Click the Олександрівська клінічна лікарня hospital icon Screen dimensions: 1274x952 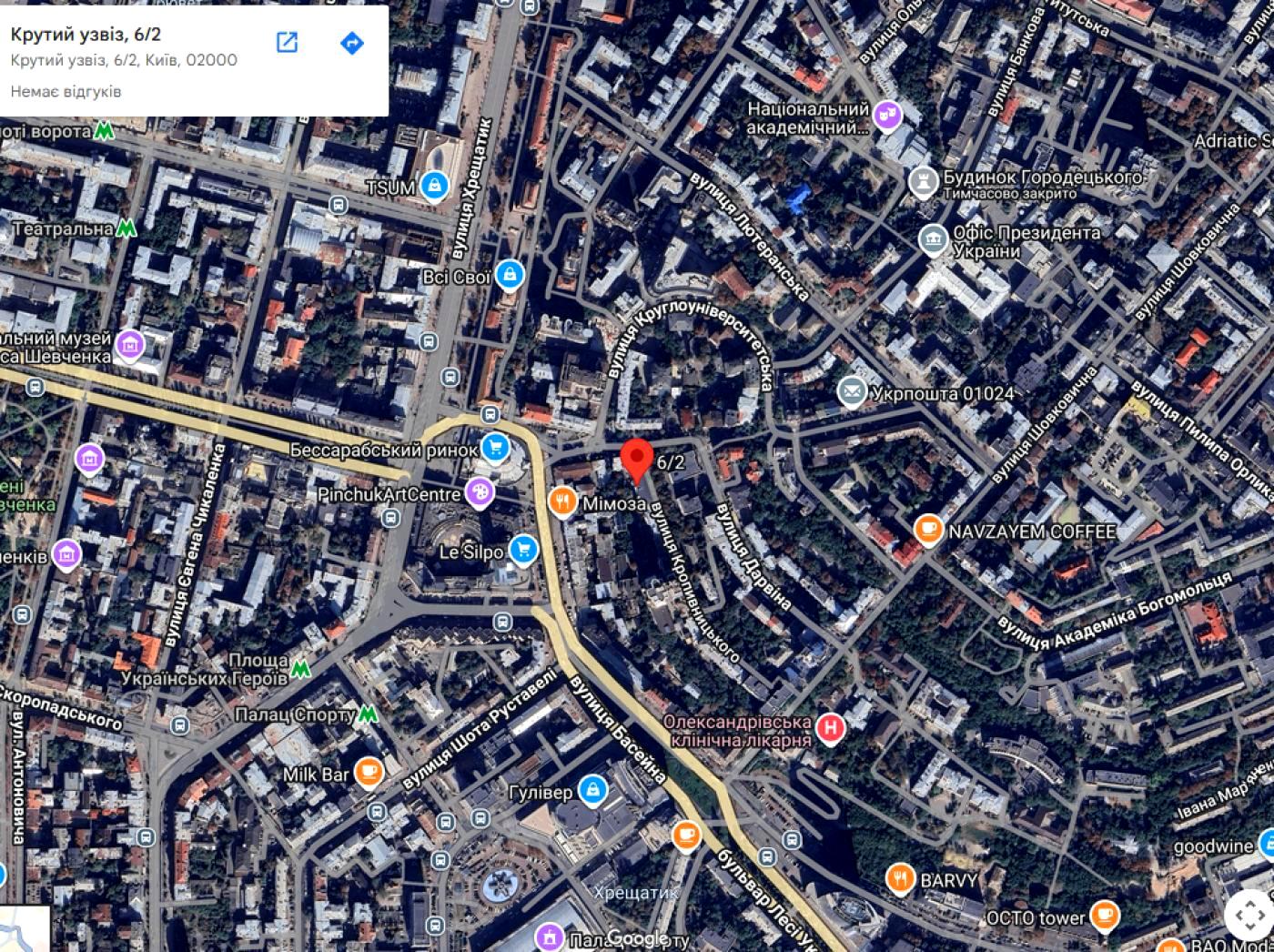[x=830, y=728]
